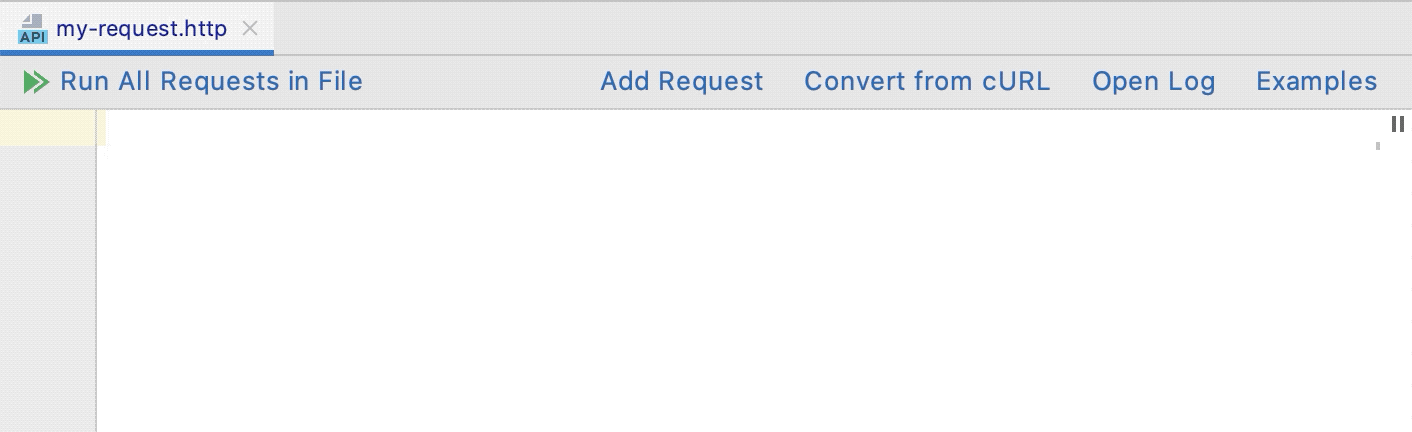Click the green Run All Requests arrows icon
1412x432 pixels.
tap(36, 82)
